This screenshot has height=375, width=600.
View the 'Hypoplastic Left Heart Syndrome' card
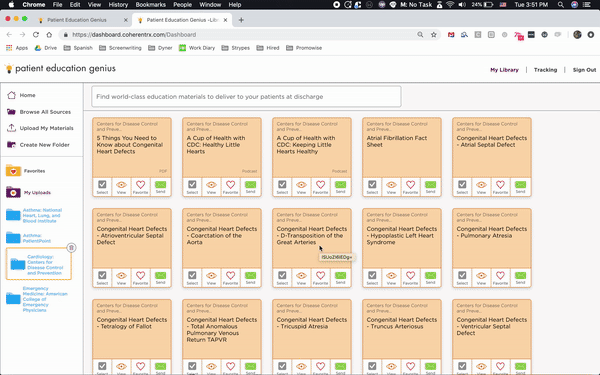(391, 278)
